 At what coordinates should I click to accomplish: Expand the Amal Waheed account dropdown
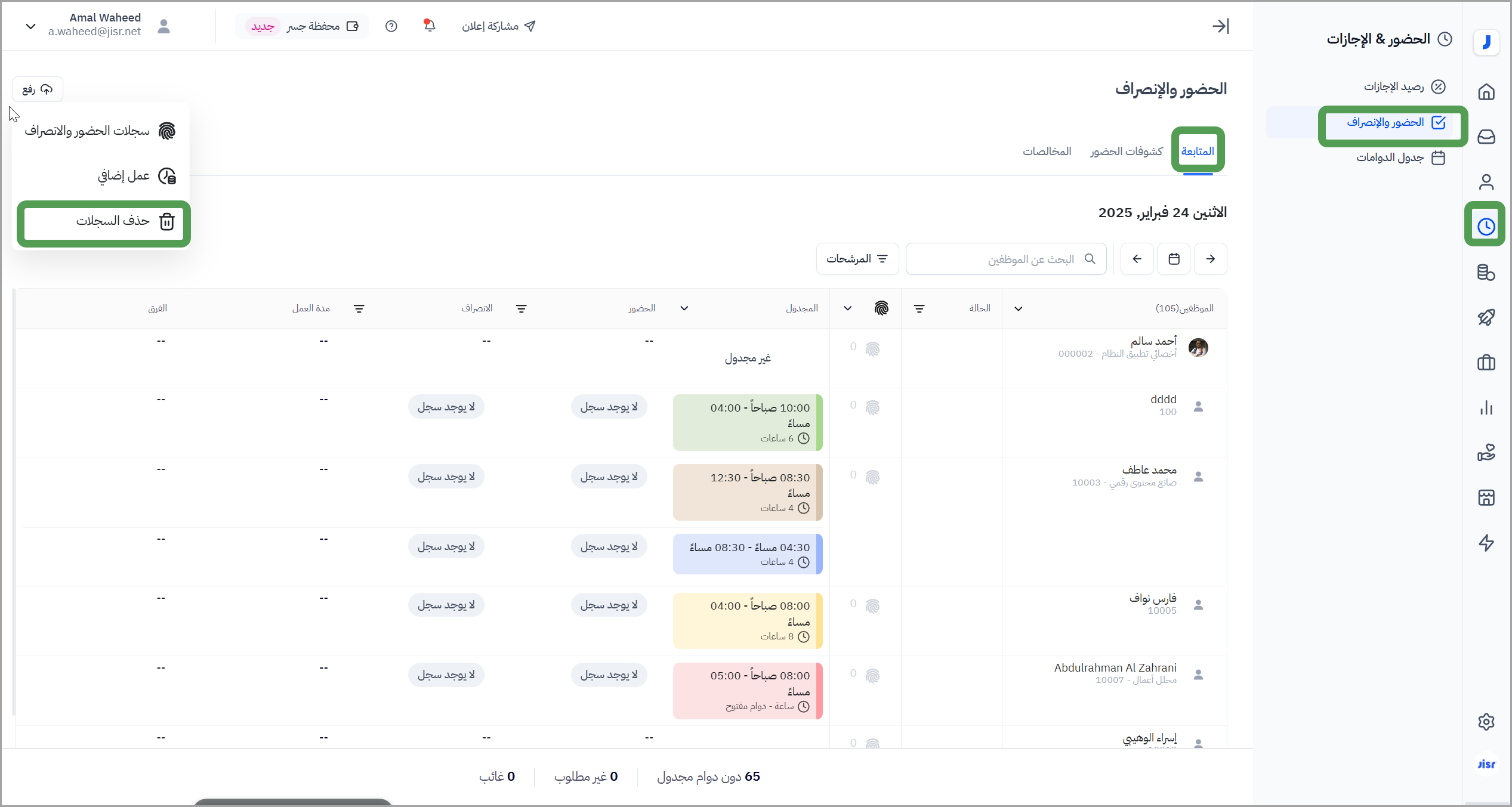click(x=31, y=26)
